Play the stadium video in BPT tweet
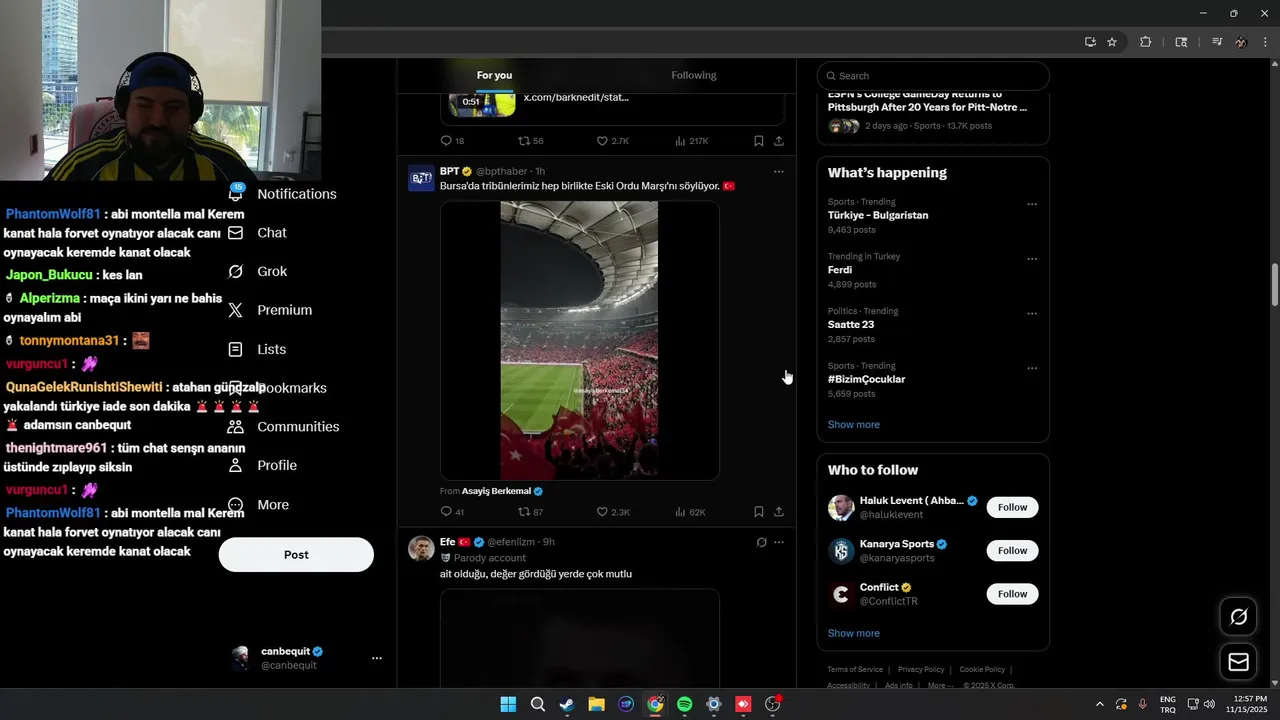This screenshot has width=1280, height=720. click(x=579, y=341)
